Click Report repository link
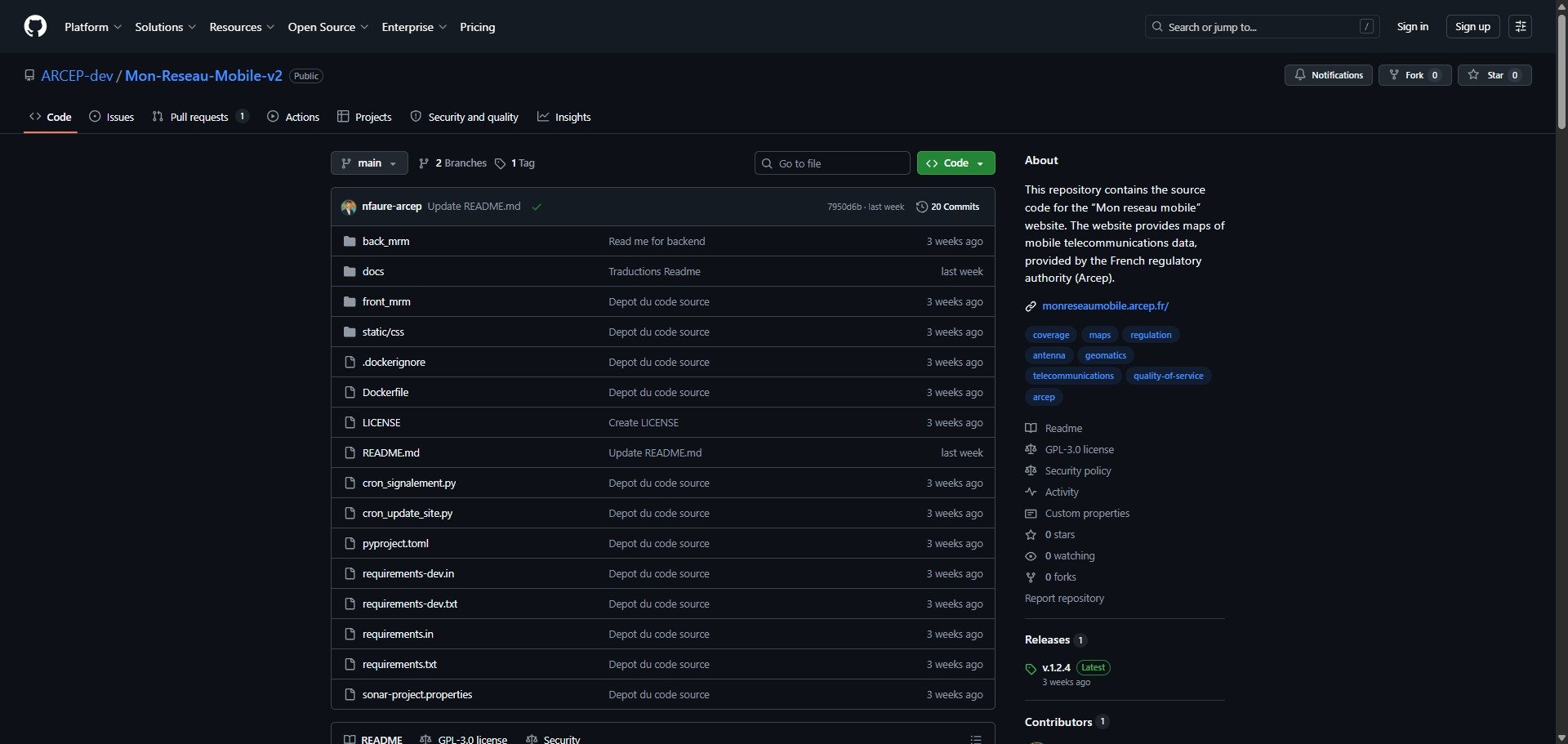 click(x=1064, y=599)
